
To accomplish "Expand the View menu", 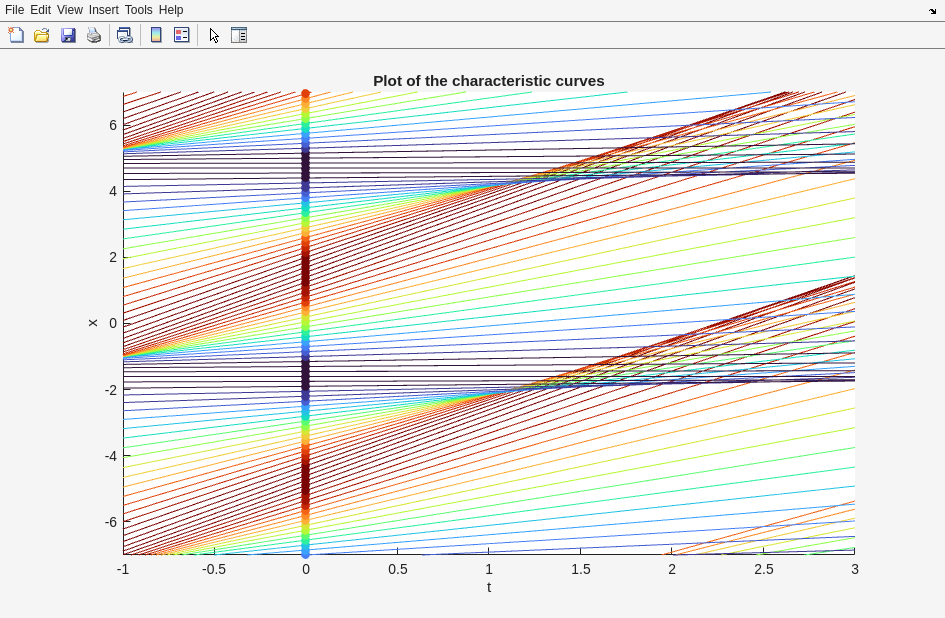I will click(70, 10).
